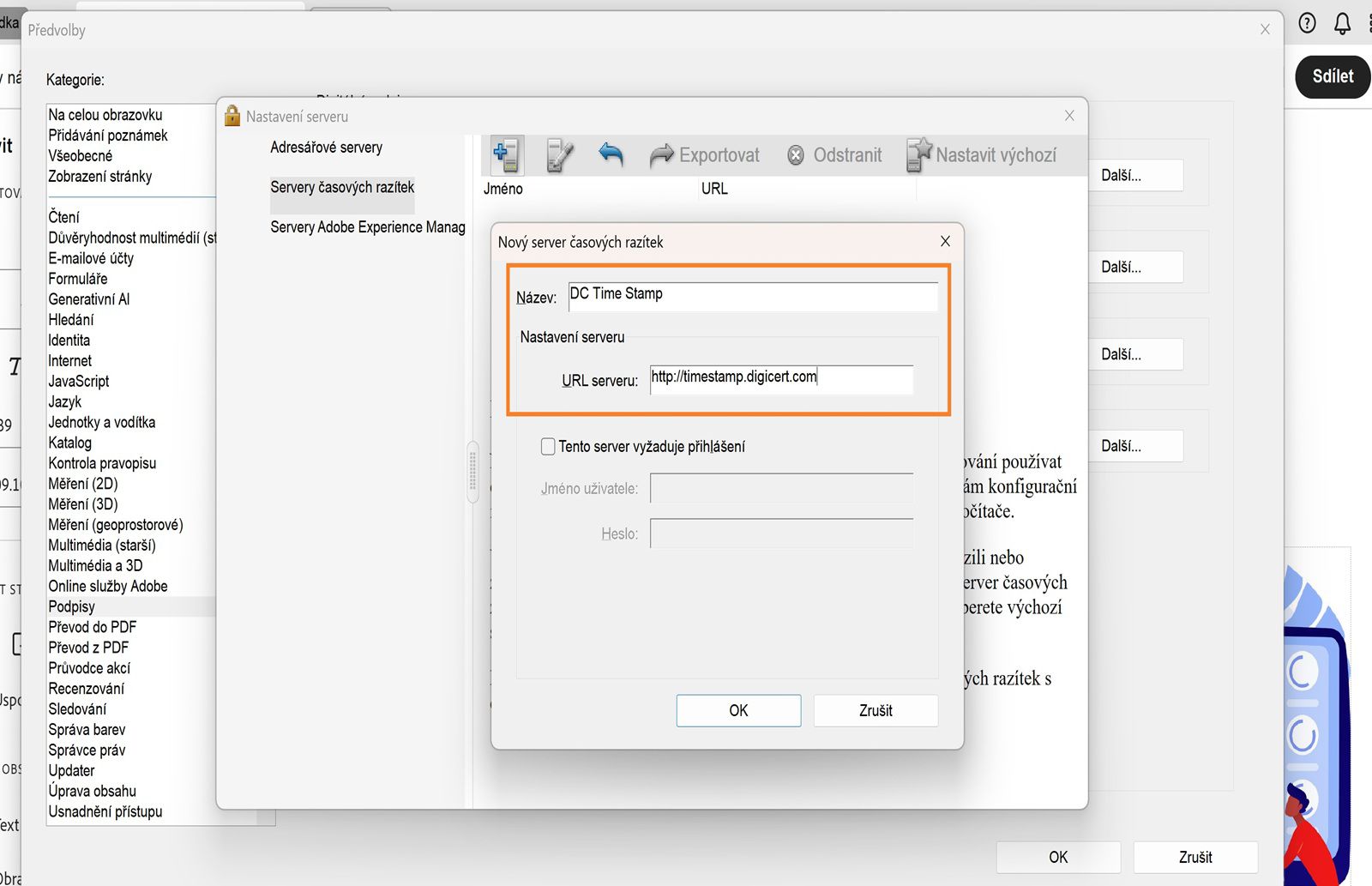This screenshot has width=1372, height=886.
Task: Select 'Převod z PDF' category
Action: (88, 648)
